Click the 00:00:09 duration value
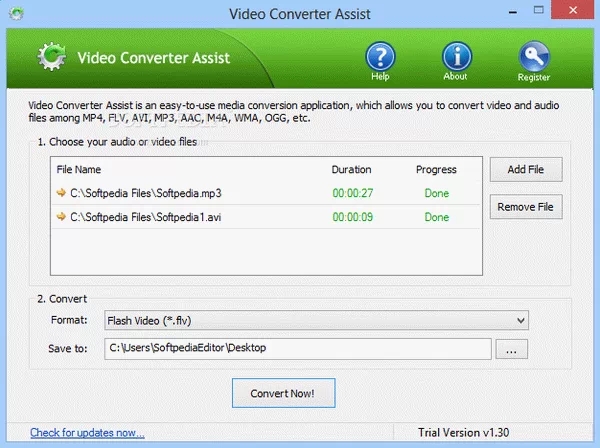 click(x=352, y=217)
